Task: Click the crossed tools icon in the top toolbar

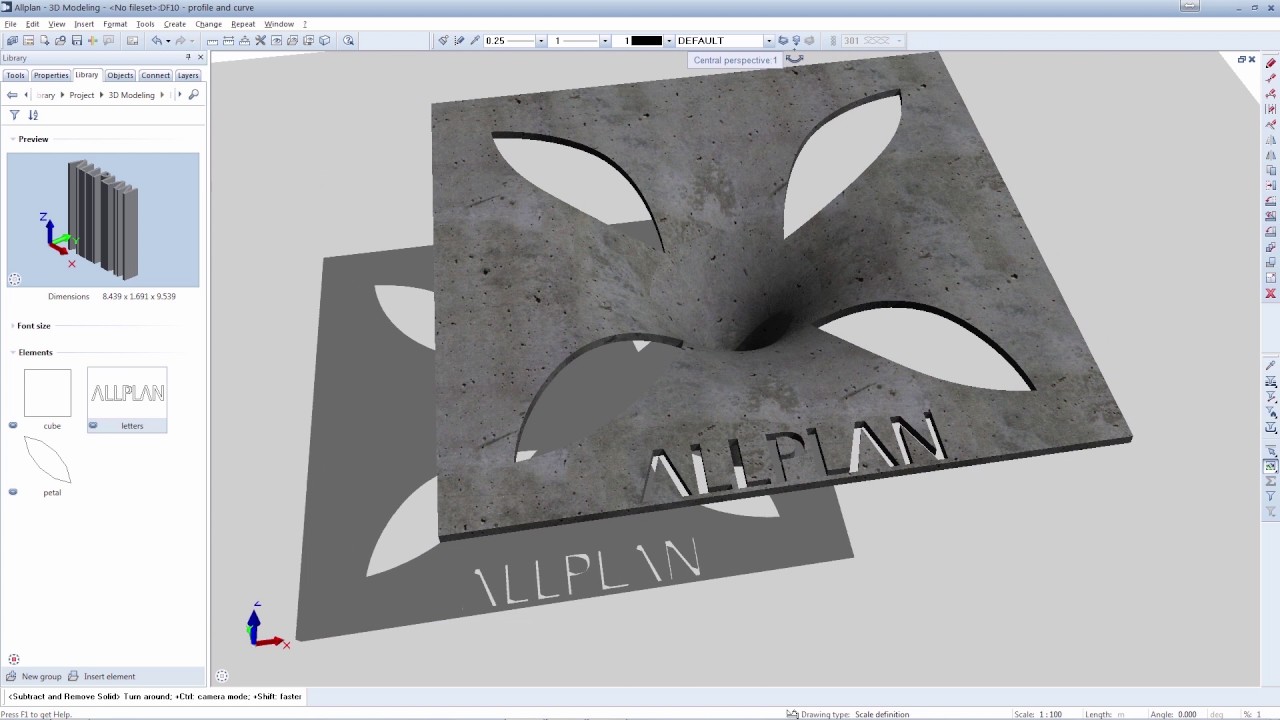Action: (260, 41)
